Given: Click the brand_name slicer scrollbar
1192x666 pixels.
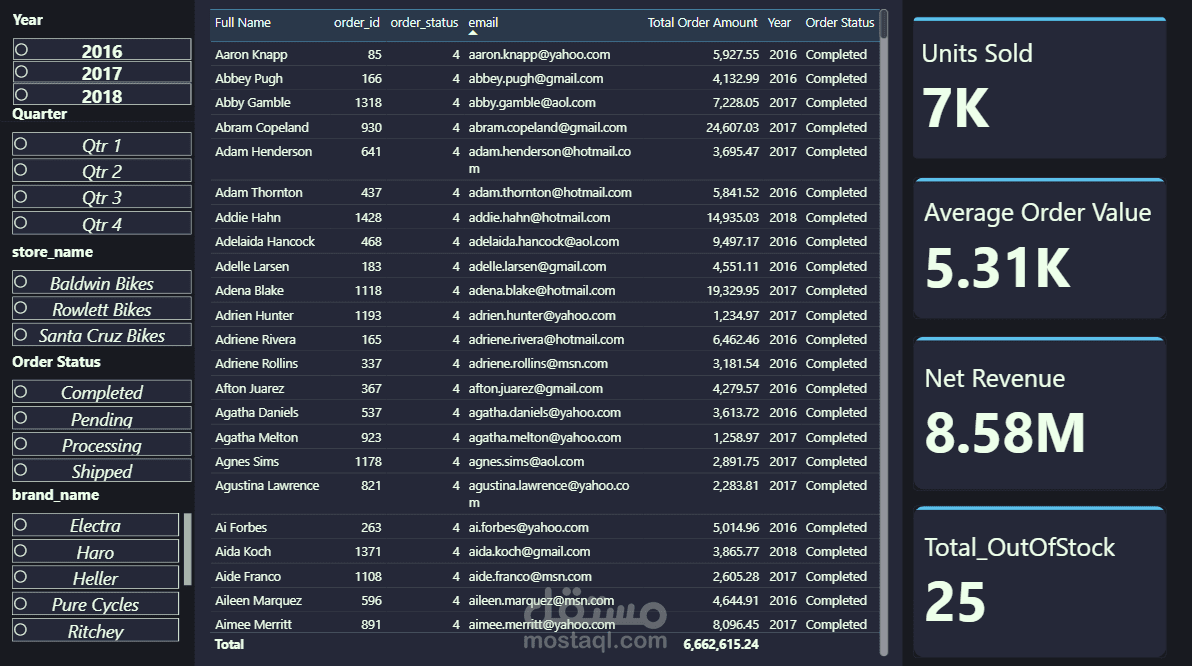Looking at the screenshot, I should [187, 549].
